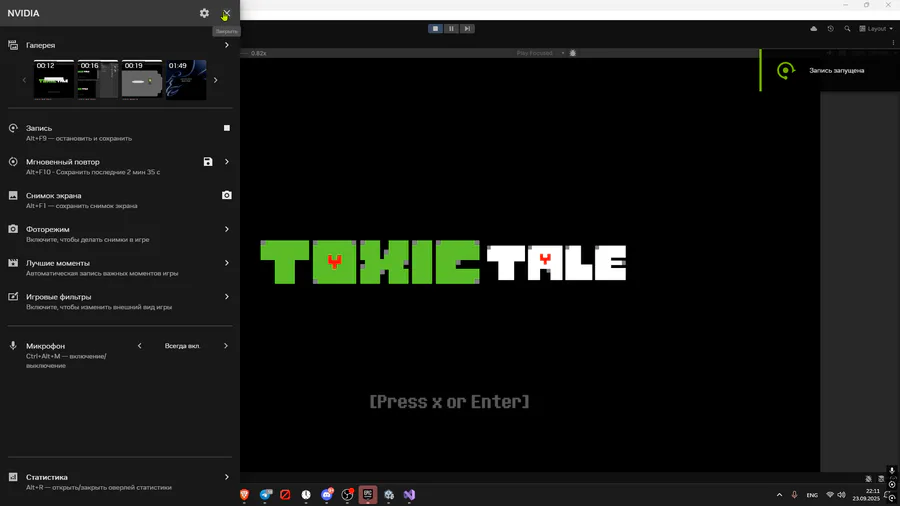Open the Play Focused dropdown
Screen dimensions: 900x506
(x=540, y=53)
